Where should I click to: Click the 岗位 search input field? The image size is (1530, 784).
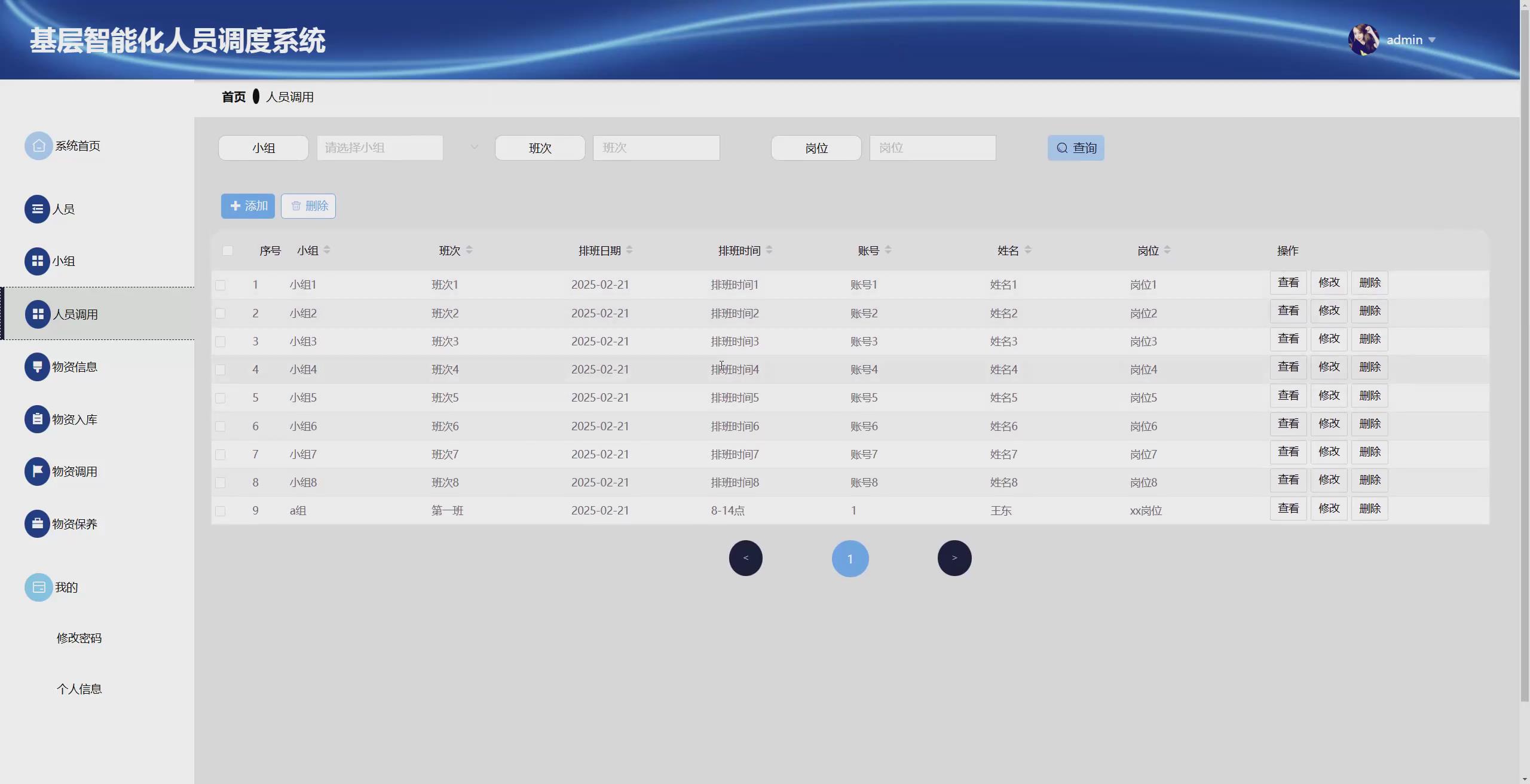point(932,148)
